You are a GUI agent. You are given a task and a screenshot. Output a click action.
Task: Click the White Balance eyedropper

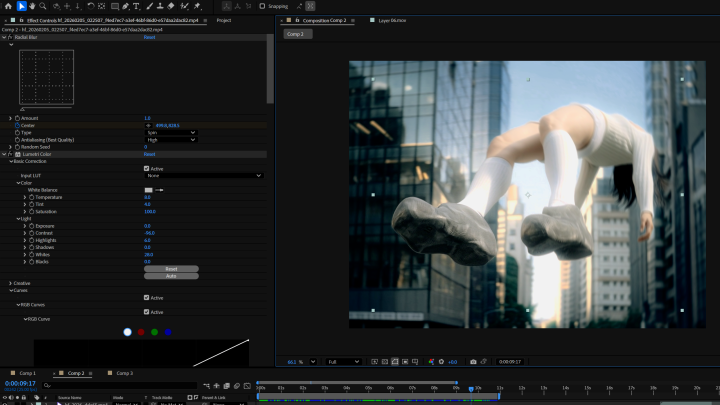(158, 190)
